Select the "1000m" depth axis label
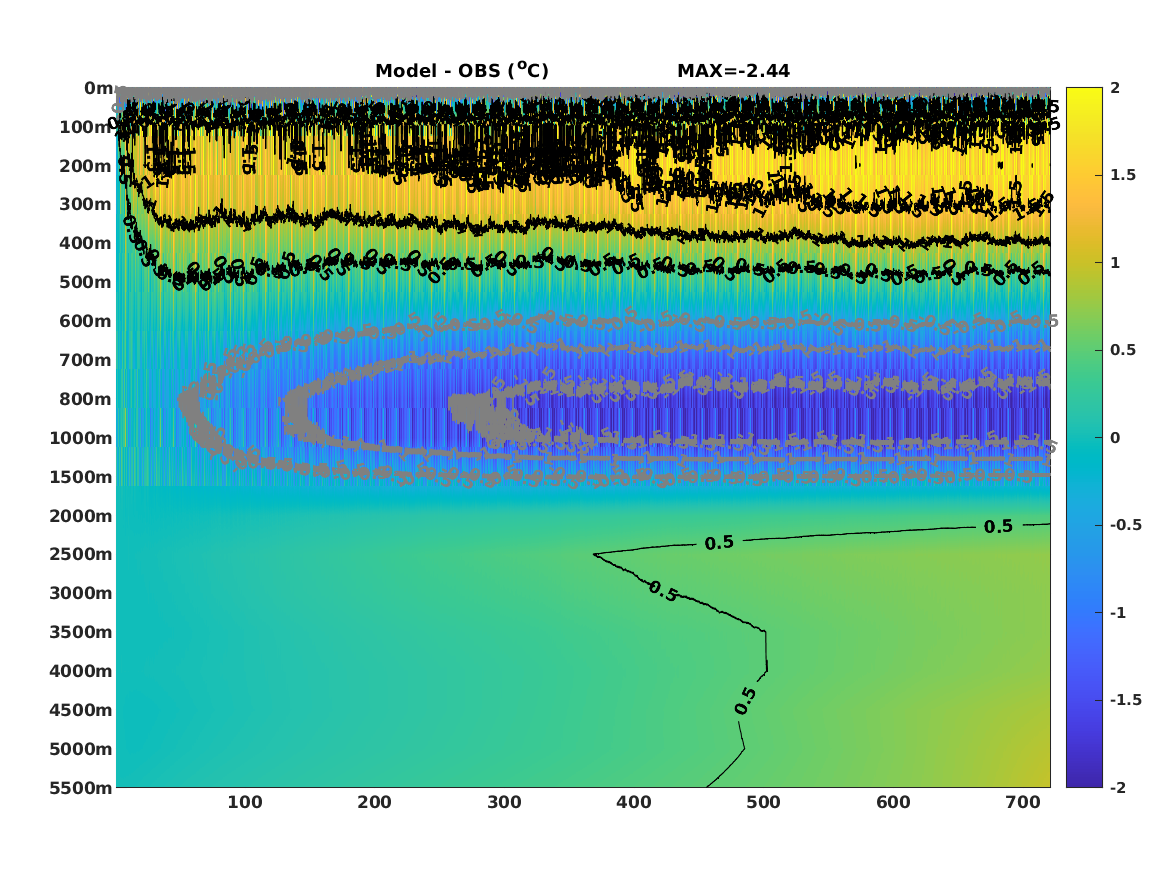The height and width of the screenshot is (875, 1167). point(81,438)
